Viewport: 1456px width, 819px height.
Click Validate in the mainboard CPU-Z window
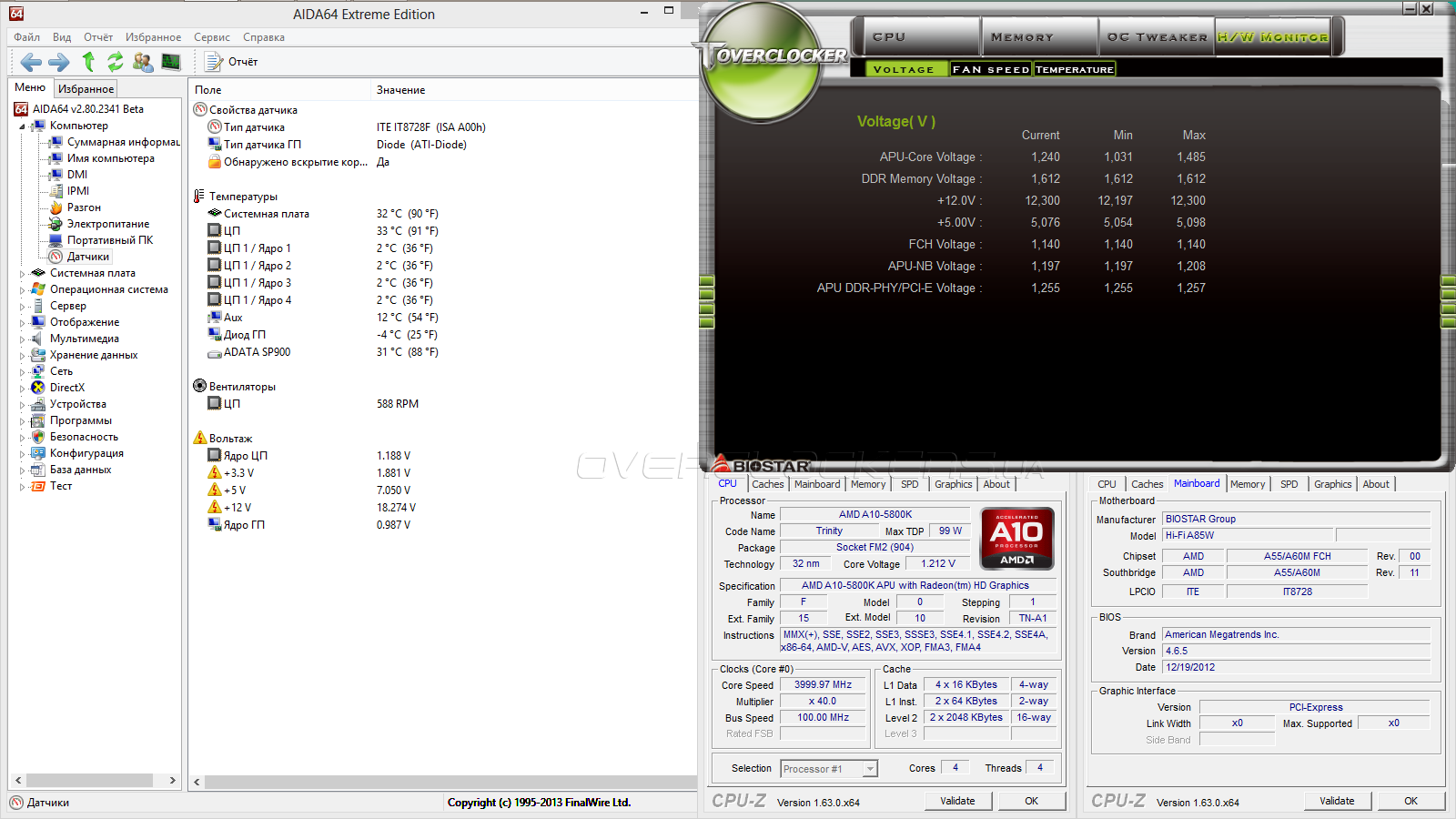click(x=1337, y=801)
